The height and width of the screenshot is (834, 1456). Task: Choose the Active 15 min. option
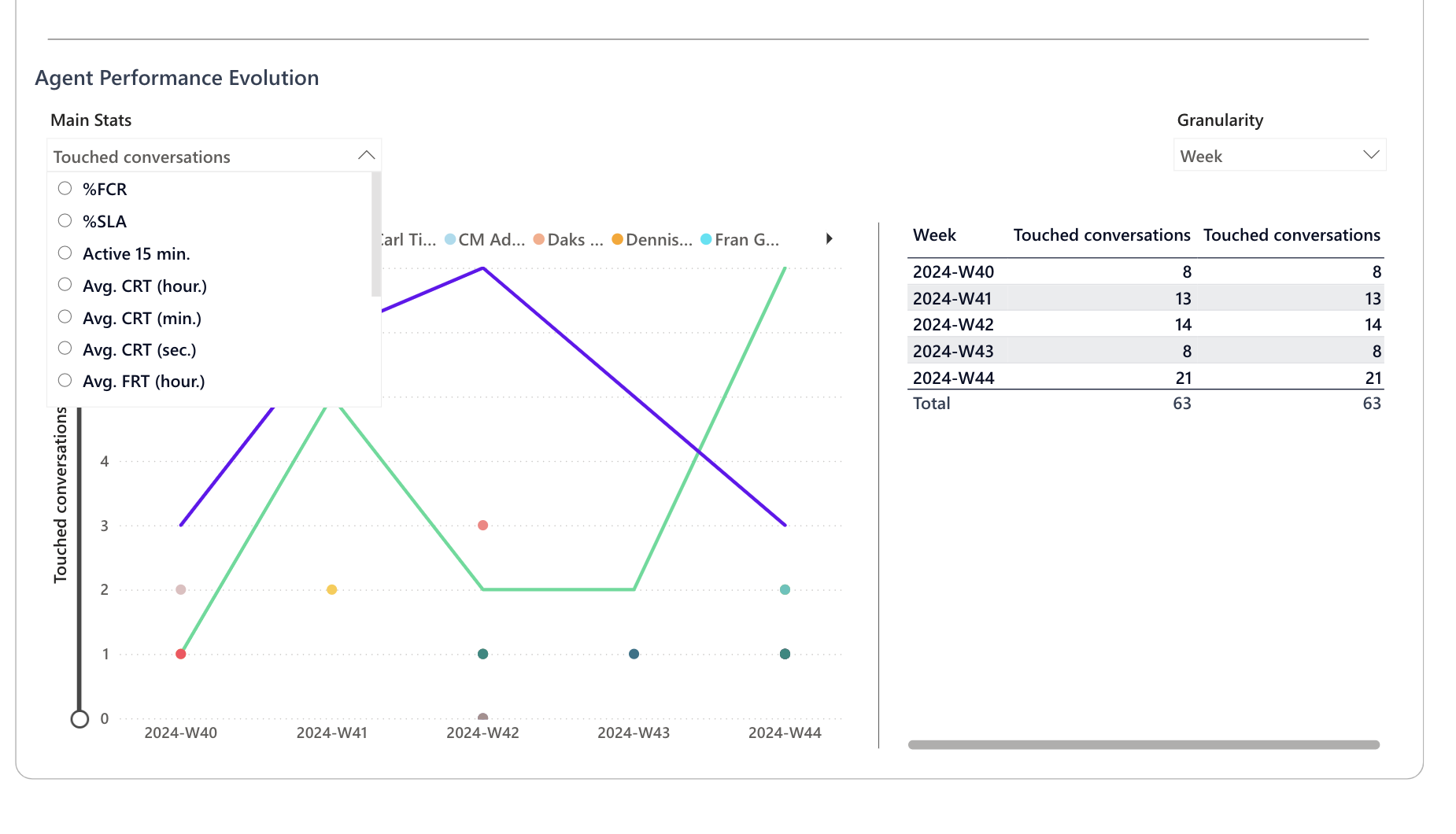pos(65,253)
